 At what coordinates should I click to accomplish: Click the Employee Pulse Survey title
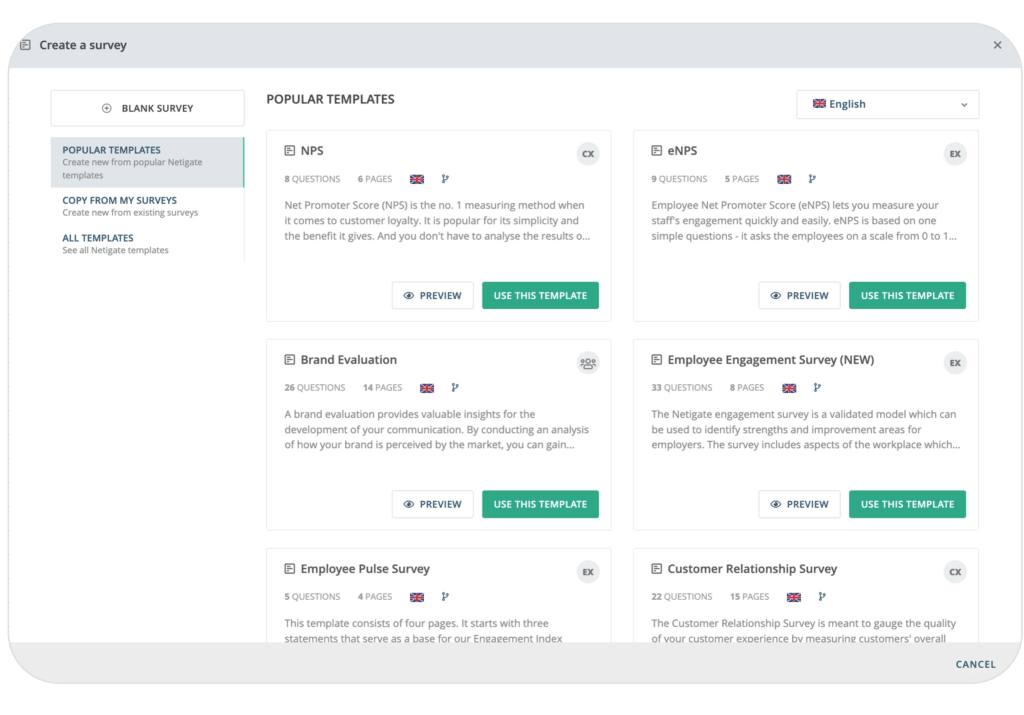(x=365, y=569)
